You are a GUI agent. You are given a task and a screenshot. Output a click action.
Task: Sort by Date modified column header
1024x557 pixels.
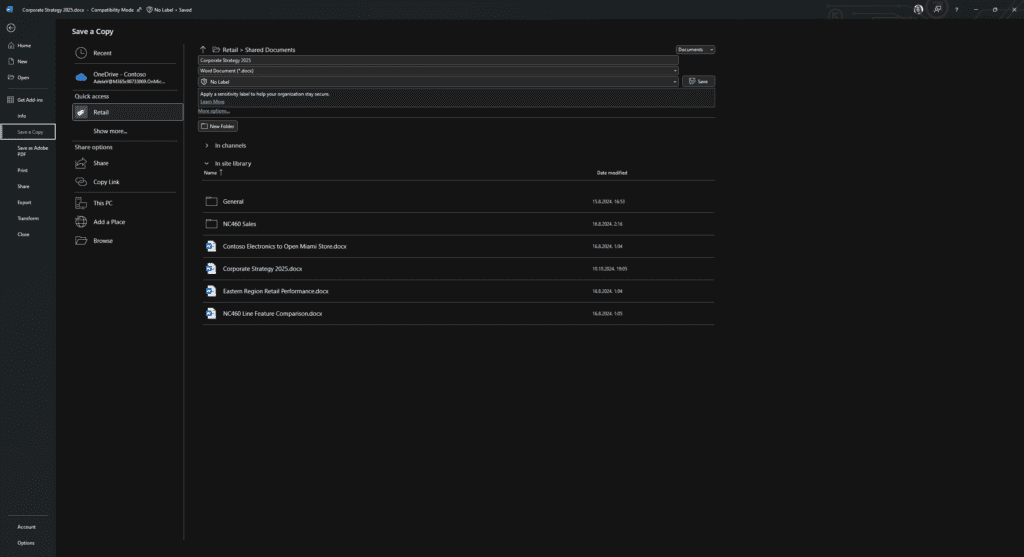coord(612,173)
